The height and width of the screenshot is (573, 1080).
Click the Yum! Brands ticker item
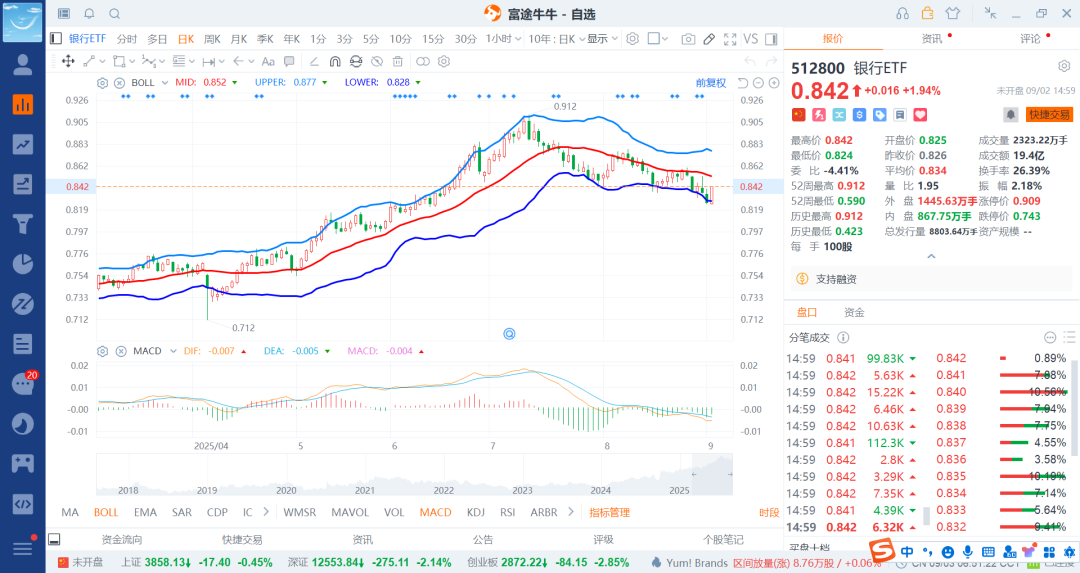click(x=696, y=563)
